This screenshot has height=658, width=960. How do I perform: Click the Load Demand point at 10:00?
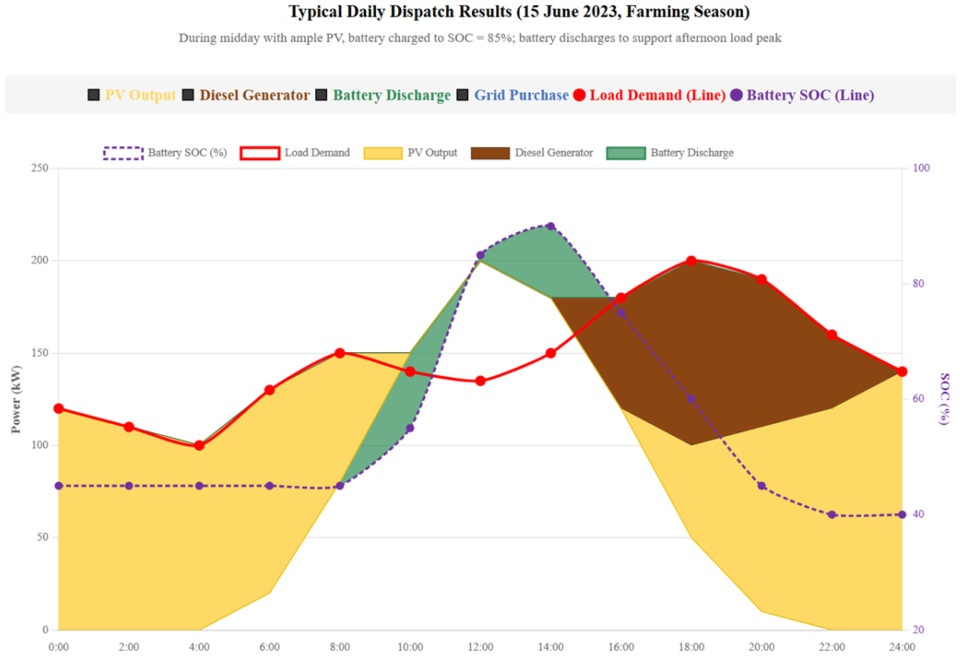coord(410,372)
